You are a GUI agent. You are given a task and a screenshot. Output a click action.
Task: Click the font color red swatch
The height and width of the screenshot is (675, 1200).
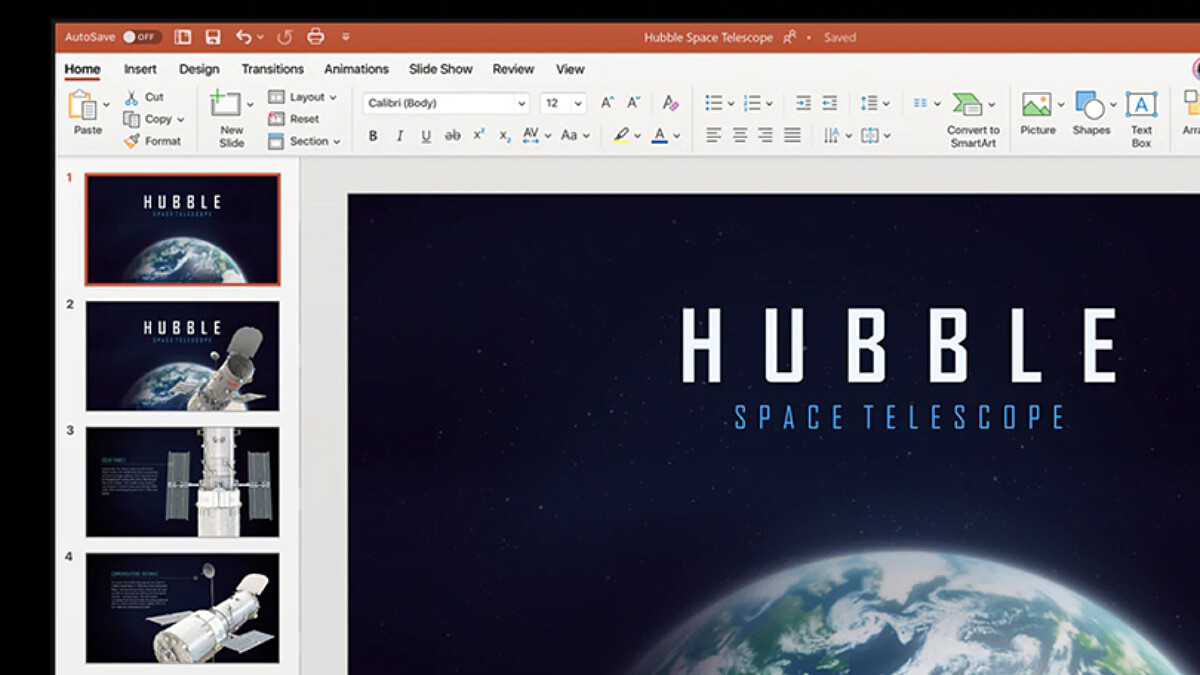[x=659, y=136]
